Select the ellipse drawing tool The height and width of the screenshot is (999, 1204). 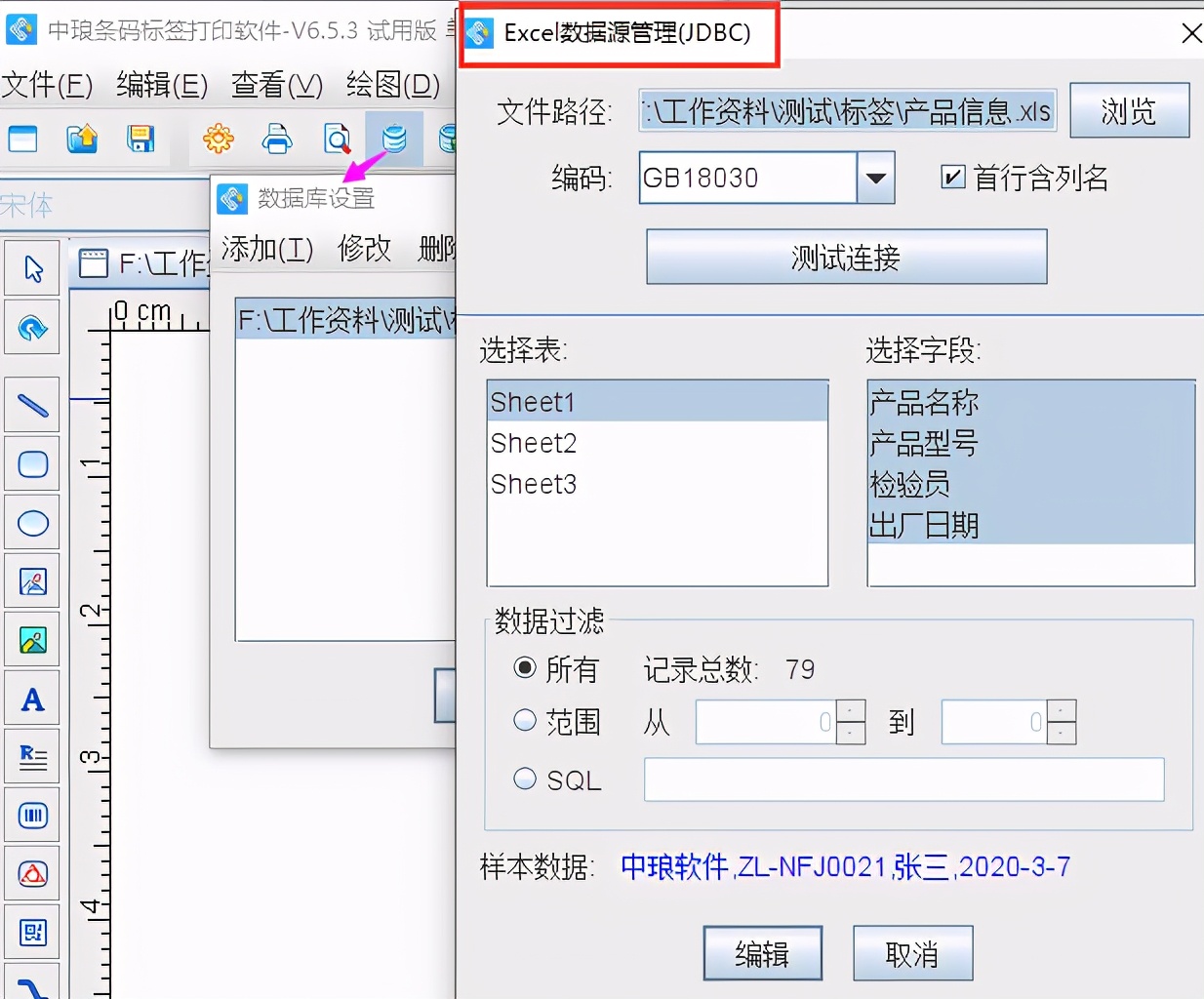[32, 522]
